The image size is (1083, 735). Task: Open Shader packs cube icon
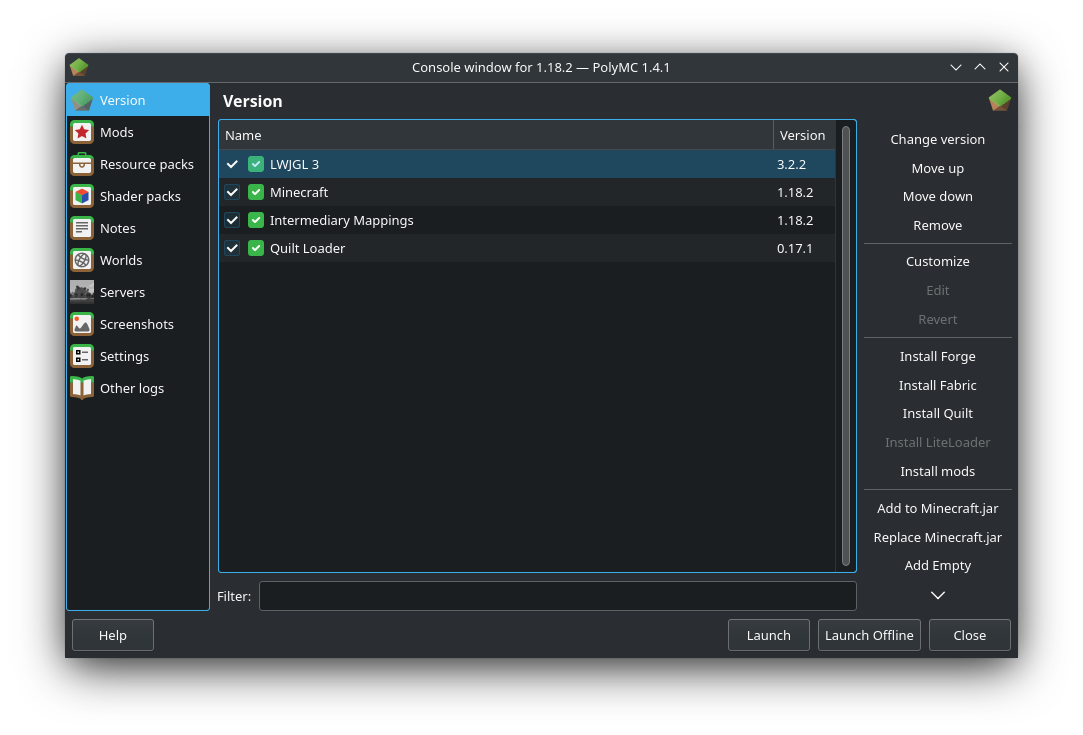[x=82, y=196]
